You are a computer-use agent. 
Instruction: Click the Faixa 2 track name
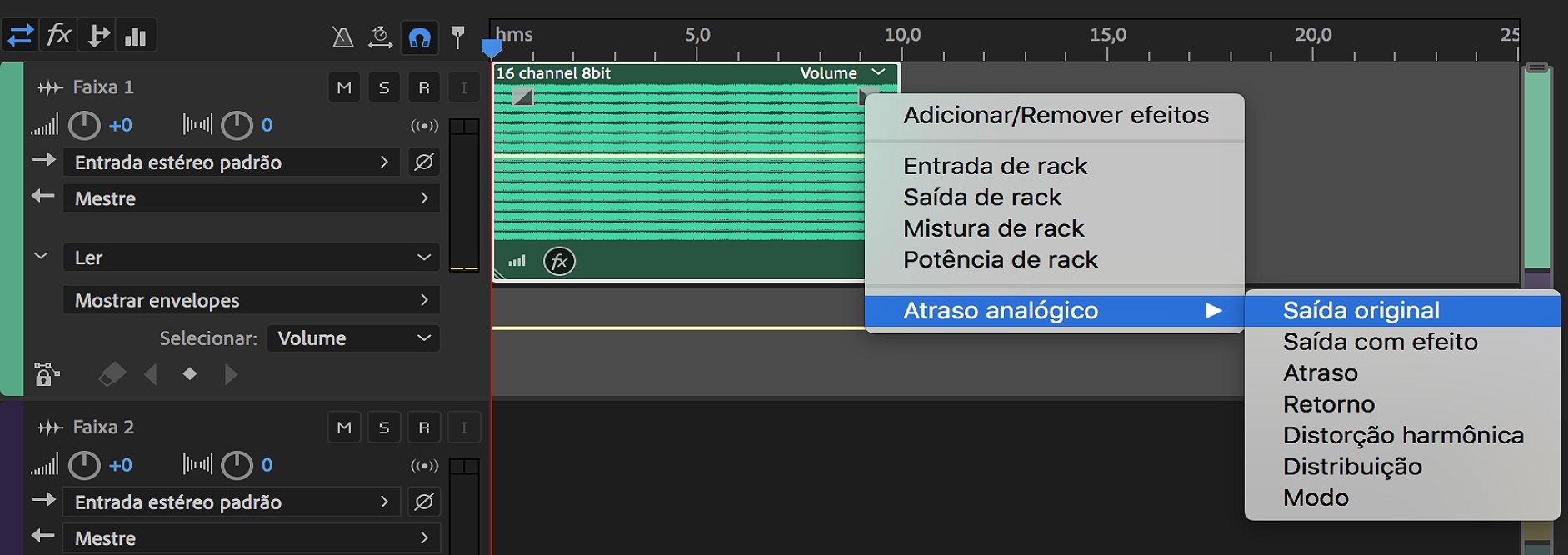click(103, 427)
